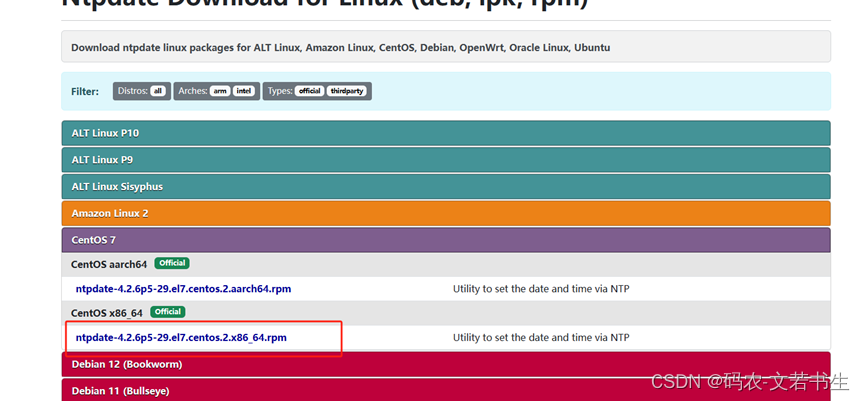Expand the Debian 11 (Bullseye) section
The height and width of the screenshot is (401, 865).
pos(446,390)
